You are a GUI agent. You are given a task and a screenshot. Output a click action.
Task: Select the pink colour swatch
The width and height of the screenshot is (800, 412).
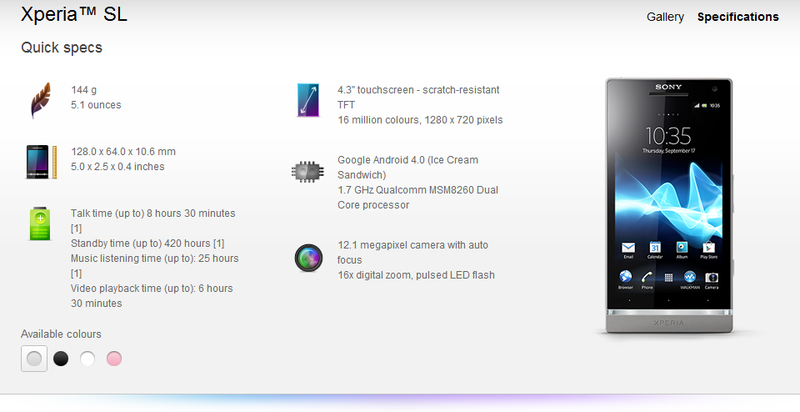click(114, 358)
